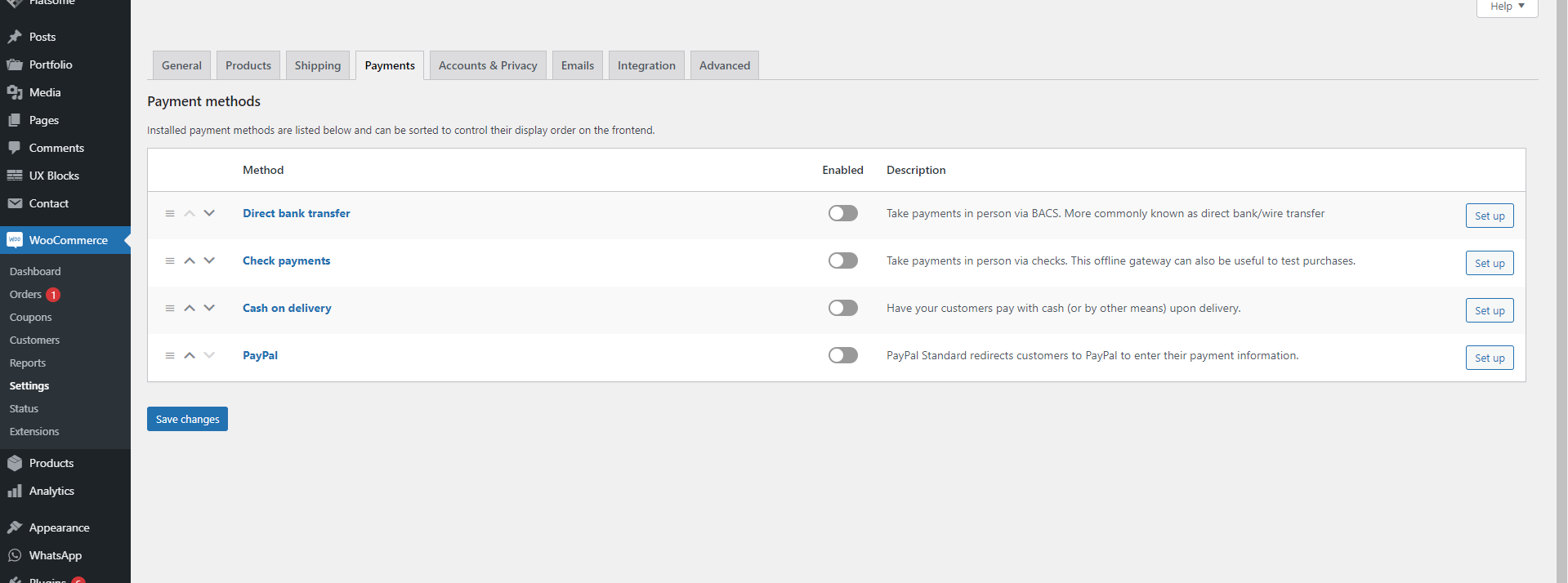Open the Help dropdown
The width and height of the screenshot is (1568, 583).
pos(1507,7)
